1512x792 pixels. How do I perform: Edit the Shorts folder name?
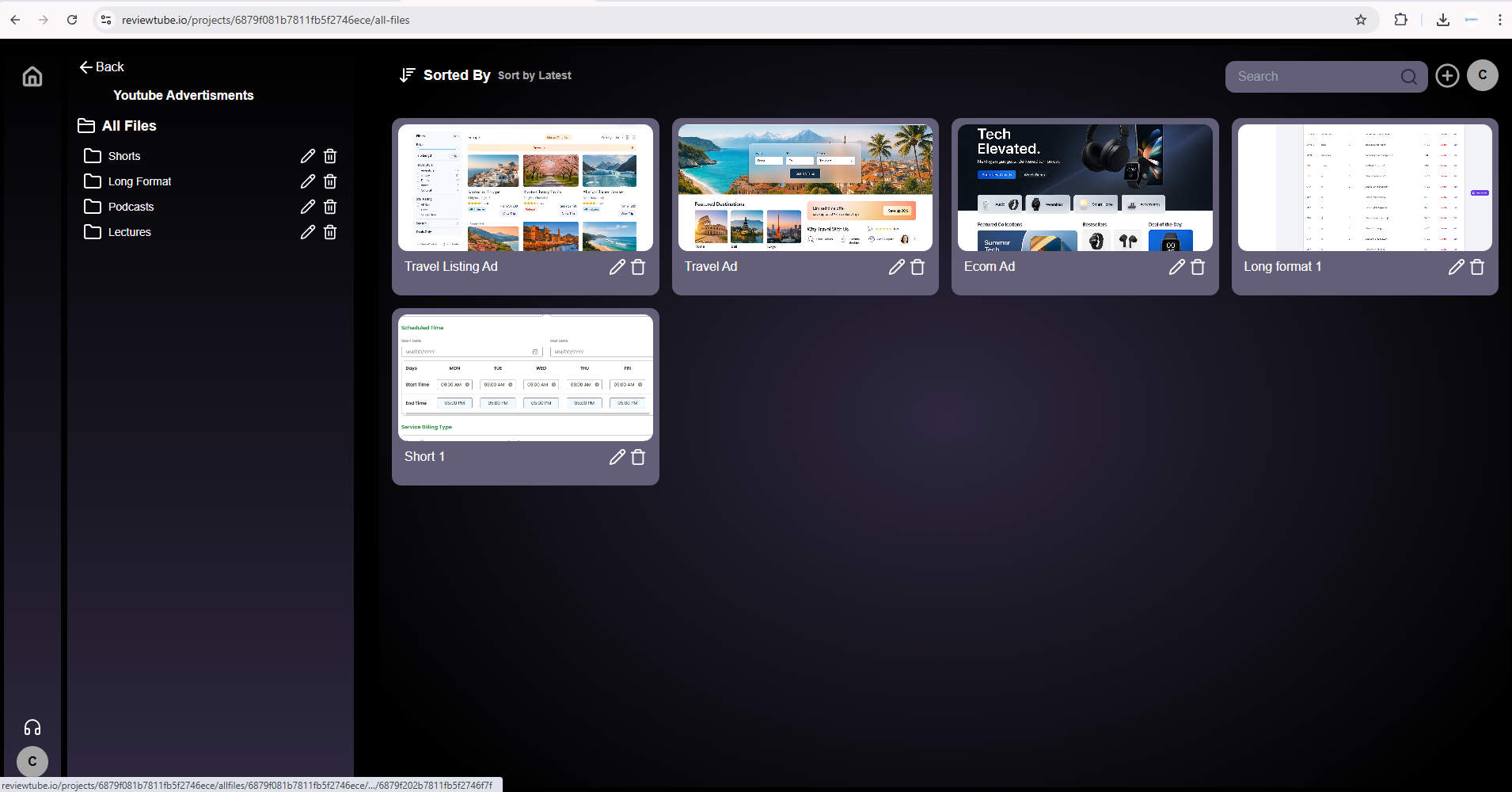pos(308,156)
